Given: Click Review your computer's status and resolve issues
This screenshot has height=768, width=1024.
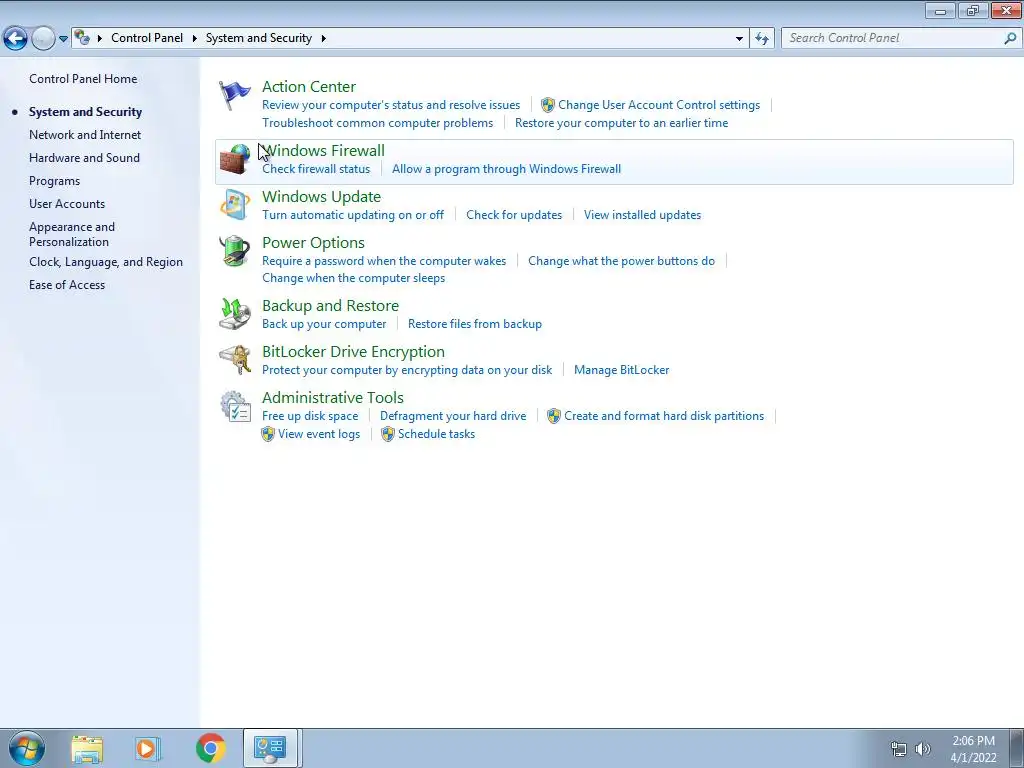Looking at the screenshot, I should click(391, 105).
